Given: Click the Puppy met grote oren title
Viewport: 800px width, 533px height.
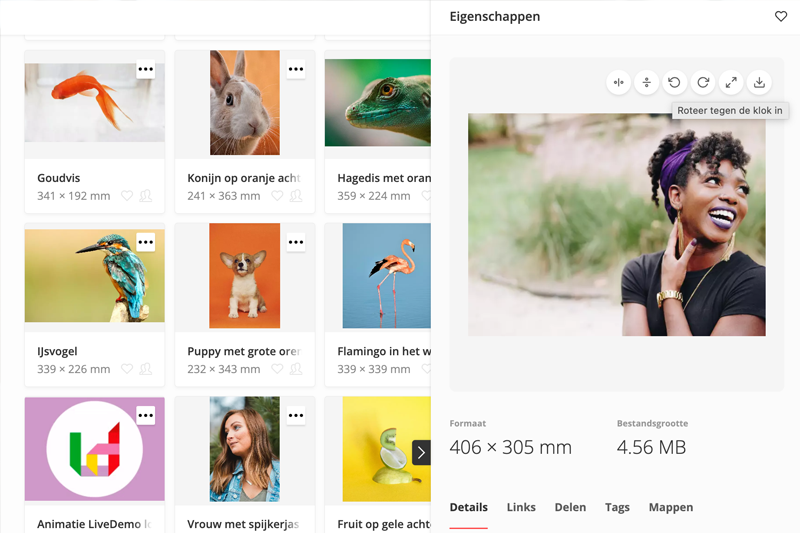Looking at the screenshot, I should pos(244,351).
